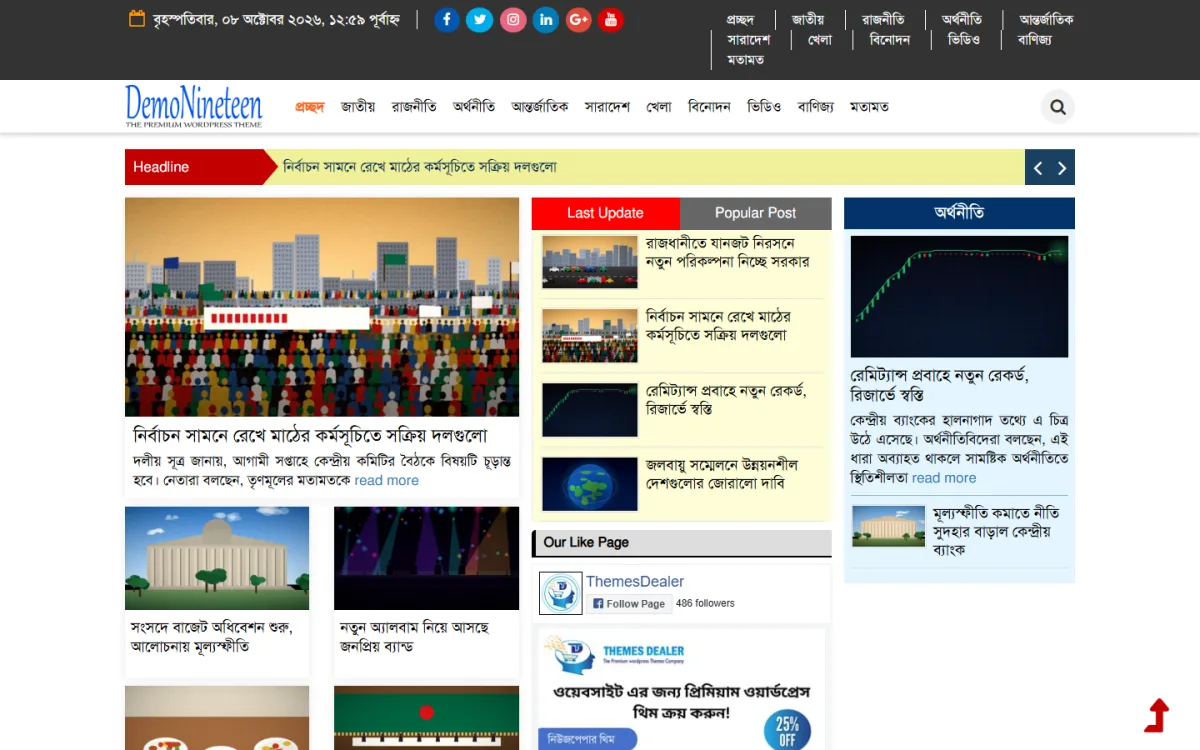This screenshot has width=1200, height=750.
Task: Open the large election rally featured image
Action: 322,307
